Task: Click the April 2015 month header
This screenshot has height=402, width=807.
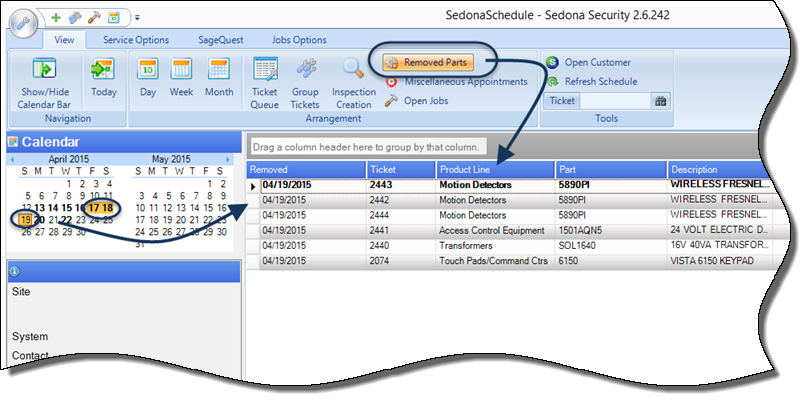Action: [x=68, y=160]
